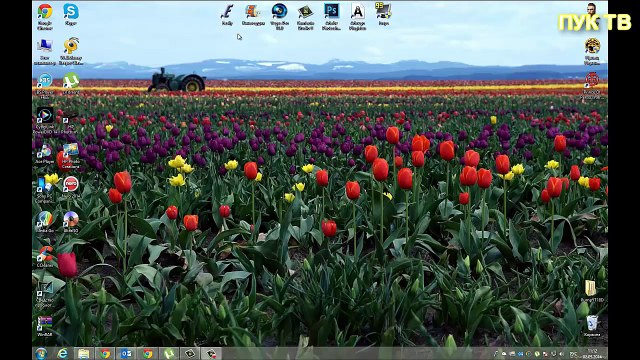This screenshot has width=640, height=360.
Task: Open Camtasia Studio desktop shortcut
Action: (305, 17)
